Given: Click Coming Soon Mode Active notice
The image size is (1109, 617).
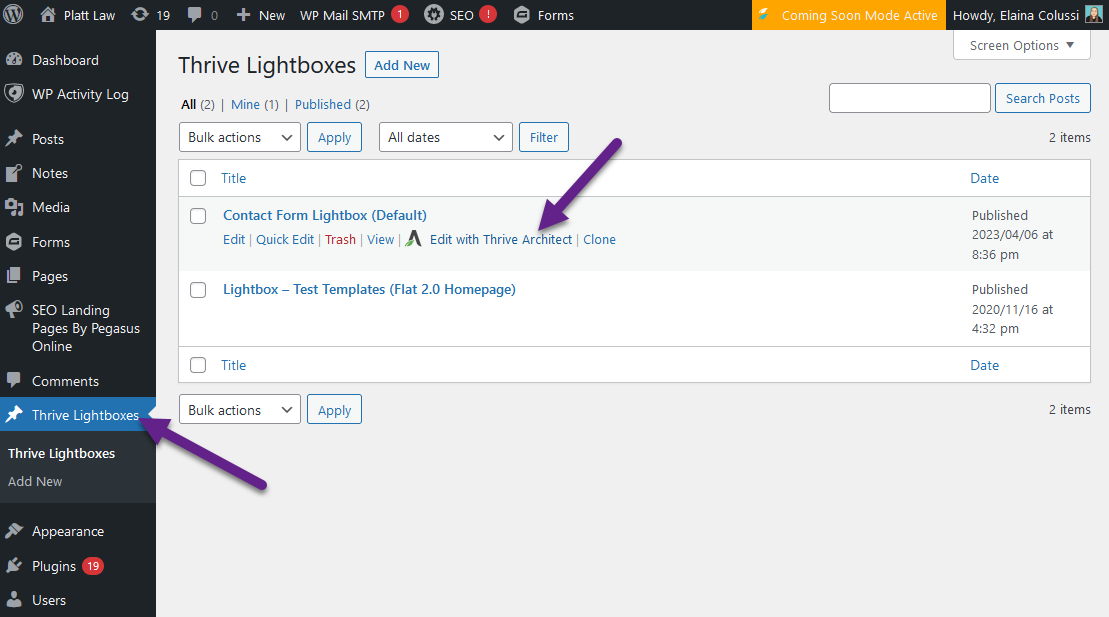Looking at the screenshot, I should point(849,15).
